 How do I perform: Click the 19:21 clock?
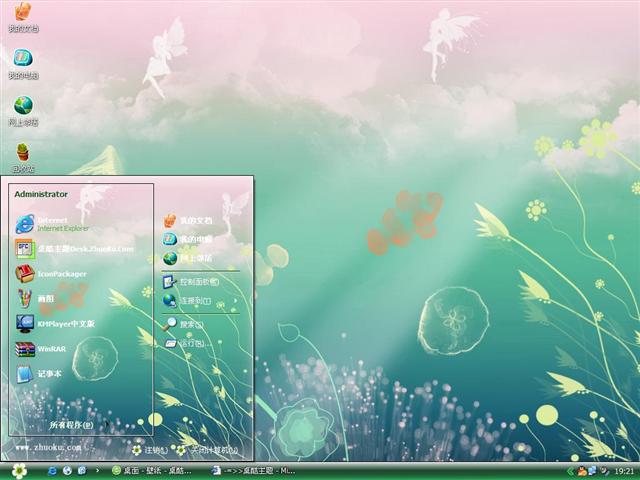[x=624, y=471]
